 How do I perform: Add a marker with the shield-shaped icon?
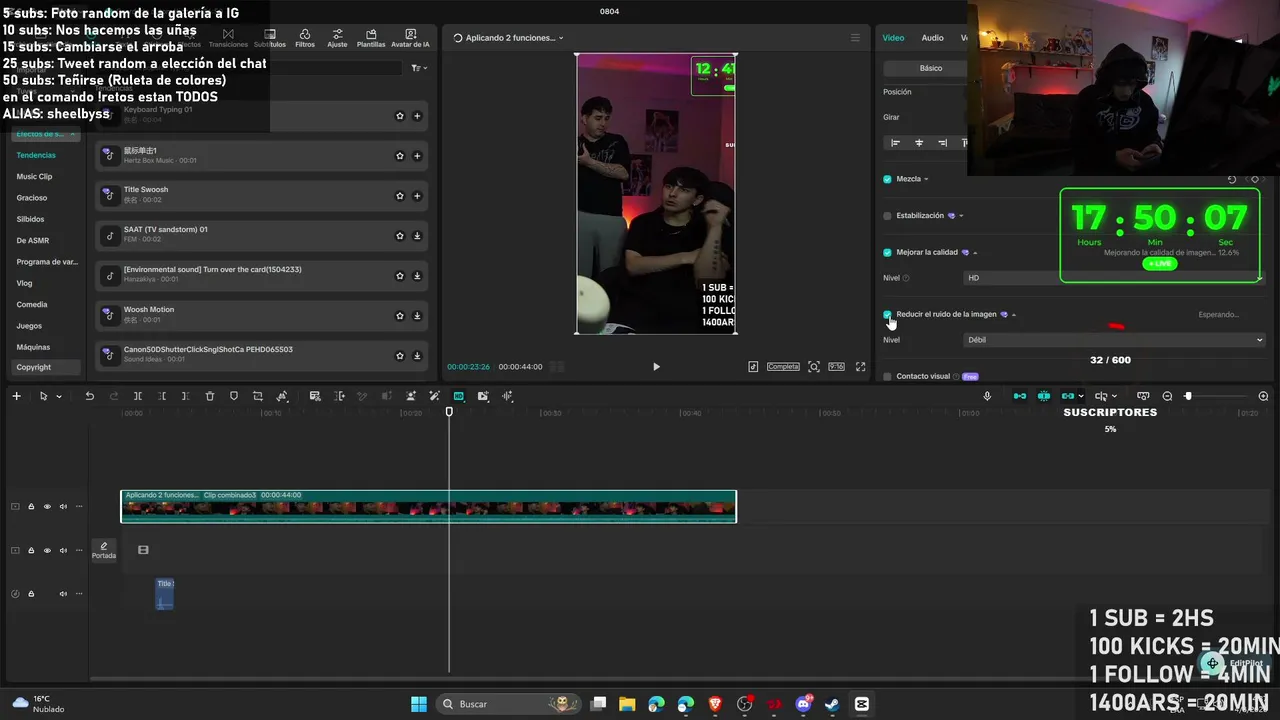[x=234, y=396]
